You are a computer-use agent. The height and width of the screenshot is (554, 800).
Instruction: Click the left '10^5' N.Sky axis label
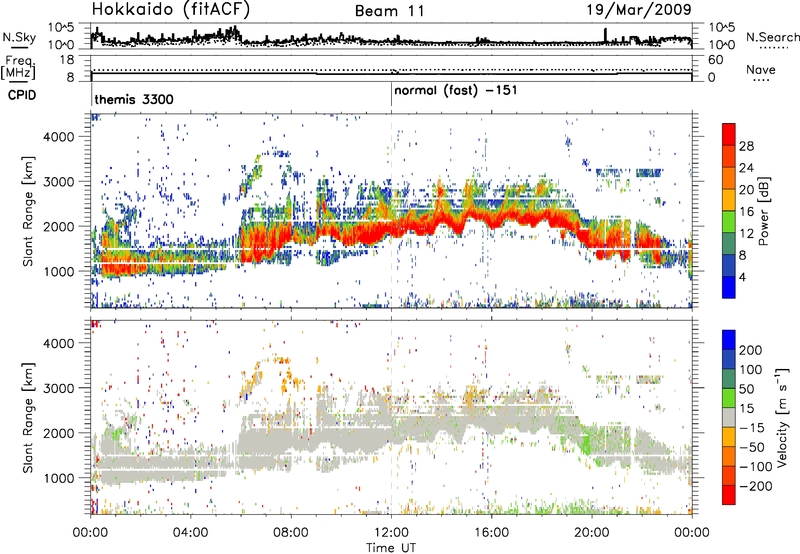click(61, 28)
